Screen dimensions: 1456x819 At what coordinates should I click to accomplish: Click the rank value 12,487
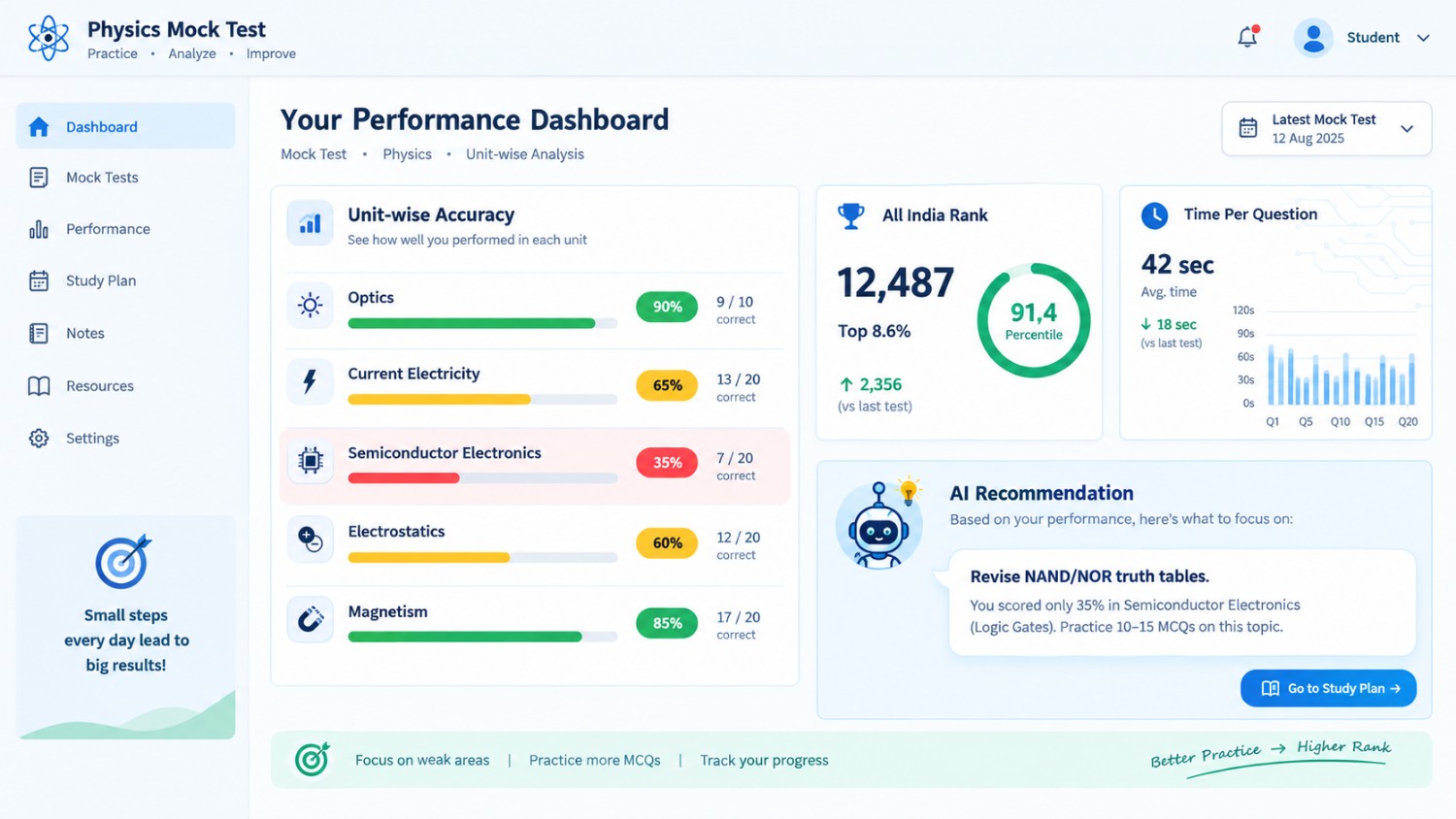(x=896, y=283)
